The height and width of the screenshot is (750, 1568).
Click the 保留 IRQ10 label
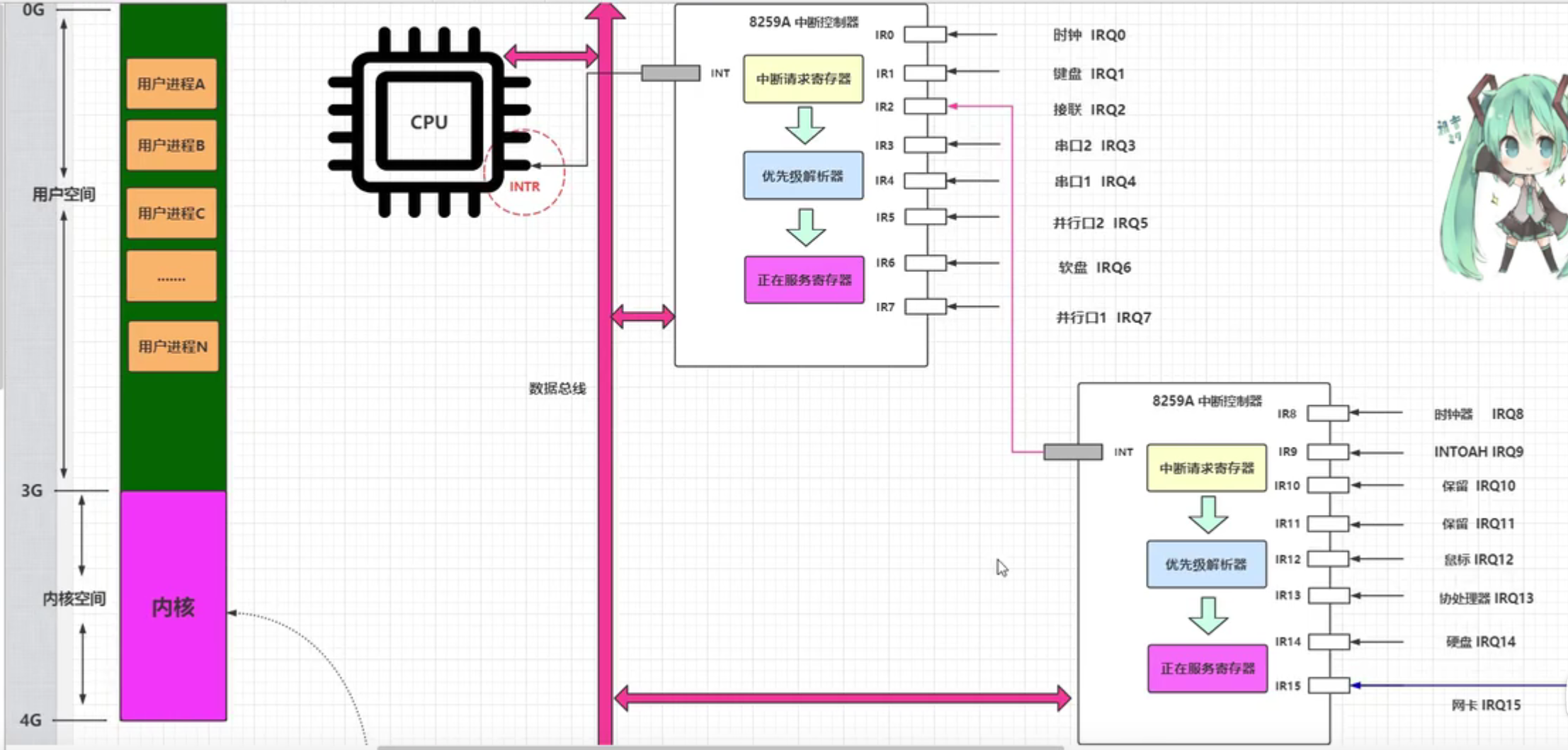point(1479,486)
